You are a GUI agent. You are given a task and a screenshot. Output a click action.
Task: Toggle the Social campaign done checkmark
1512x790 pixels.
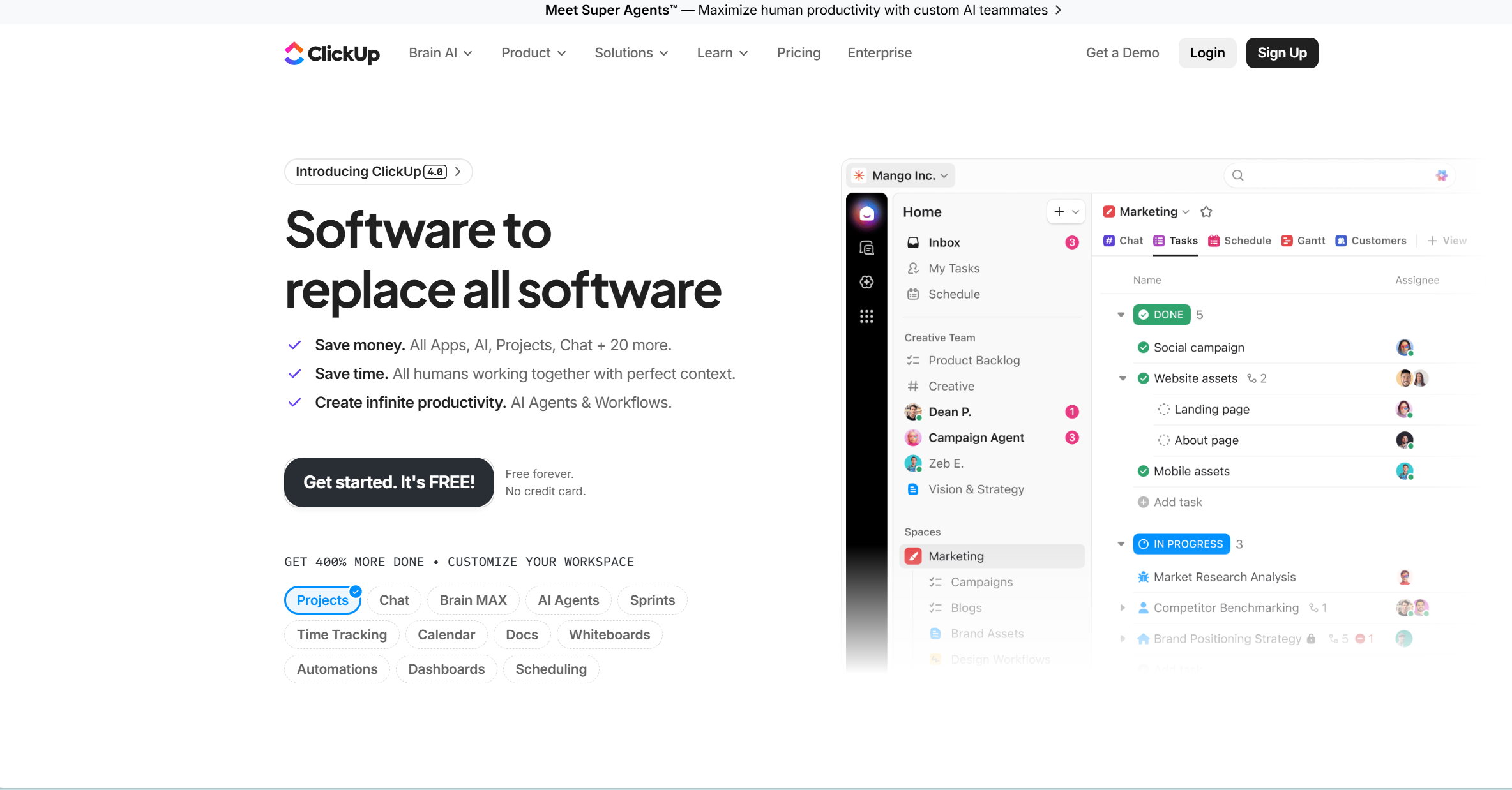[1144, 348]
